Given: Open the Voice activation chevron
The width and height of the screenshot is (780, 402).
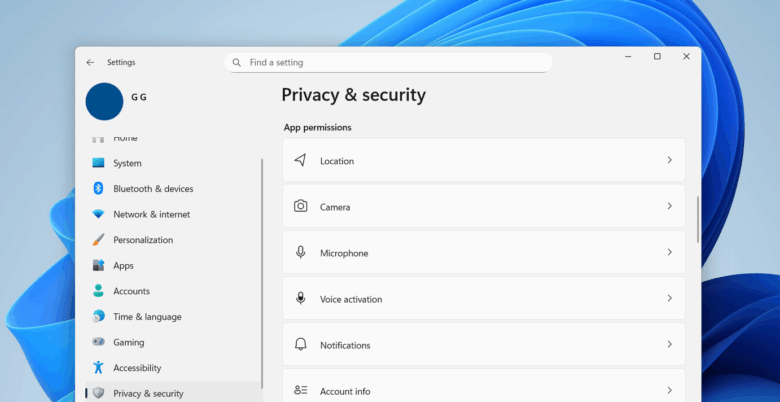Looking at the screenshot, I should point(669,299).
